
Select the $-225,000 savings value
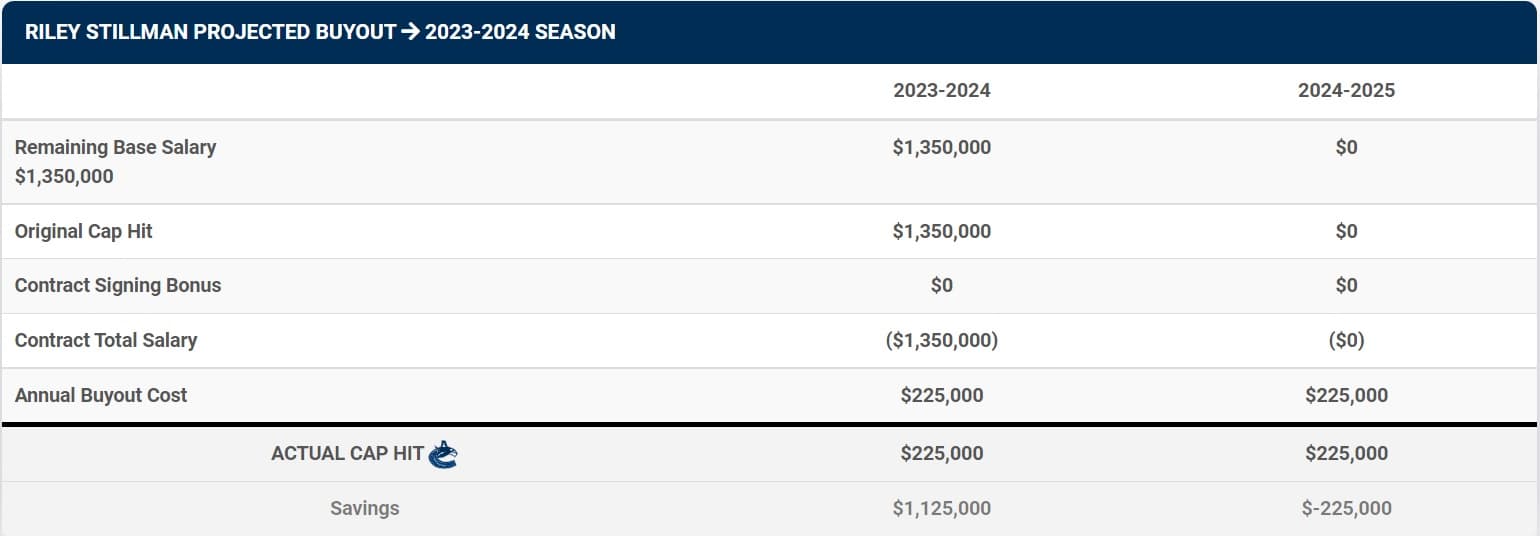pos(1346,508)
